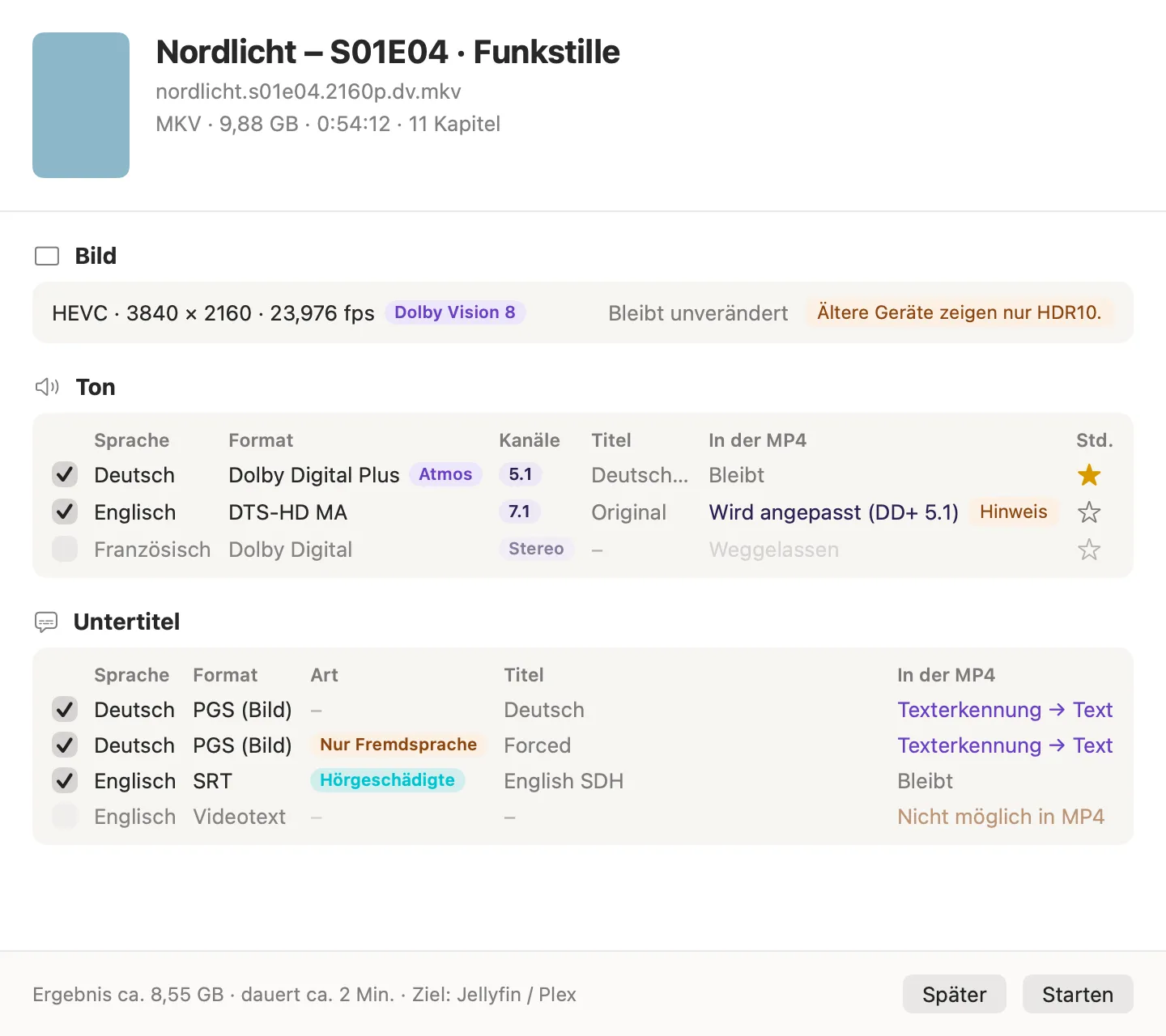Click the 'Original' audio title cell
This screenshot has height=1036, width=1166.
click(x=628, y=512)
